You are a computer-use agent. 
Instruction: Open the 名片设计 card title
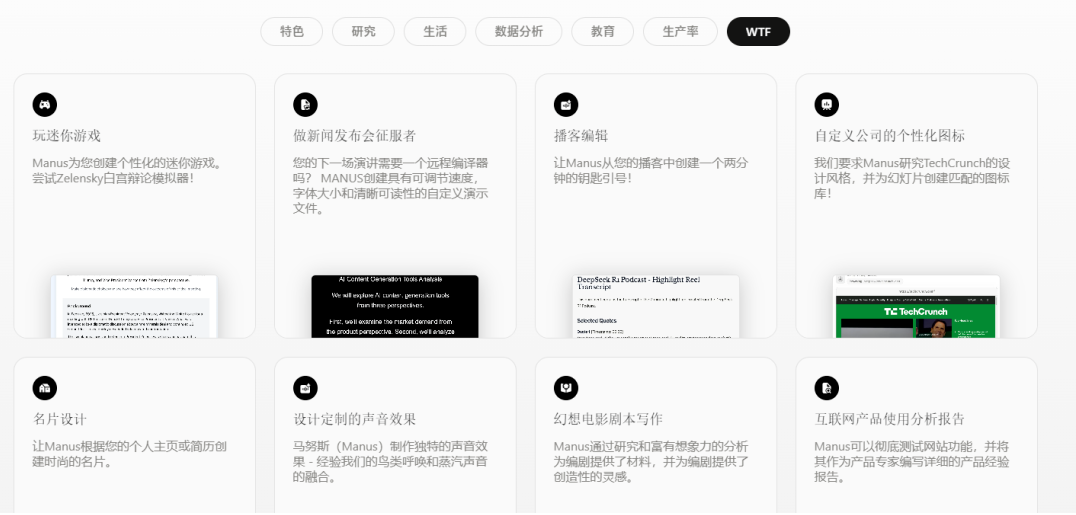pyautogui.click(x=60, y=420)
